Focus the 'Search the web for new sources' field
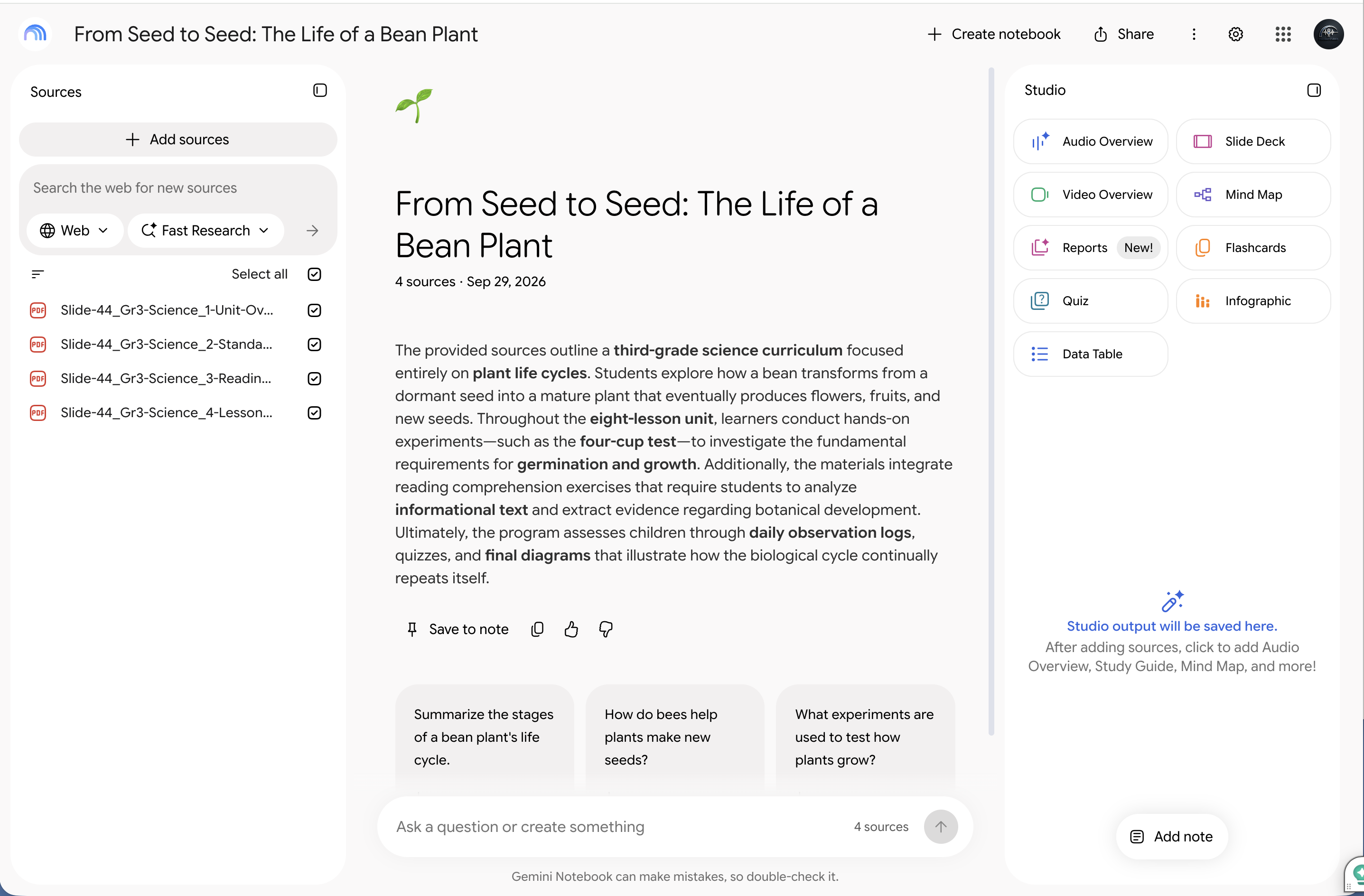The image size is (1364, 896). click(x=178, y=188)
